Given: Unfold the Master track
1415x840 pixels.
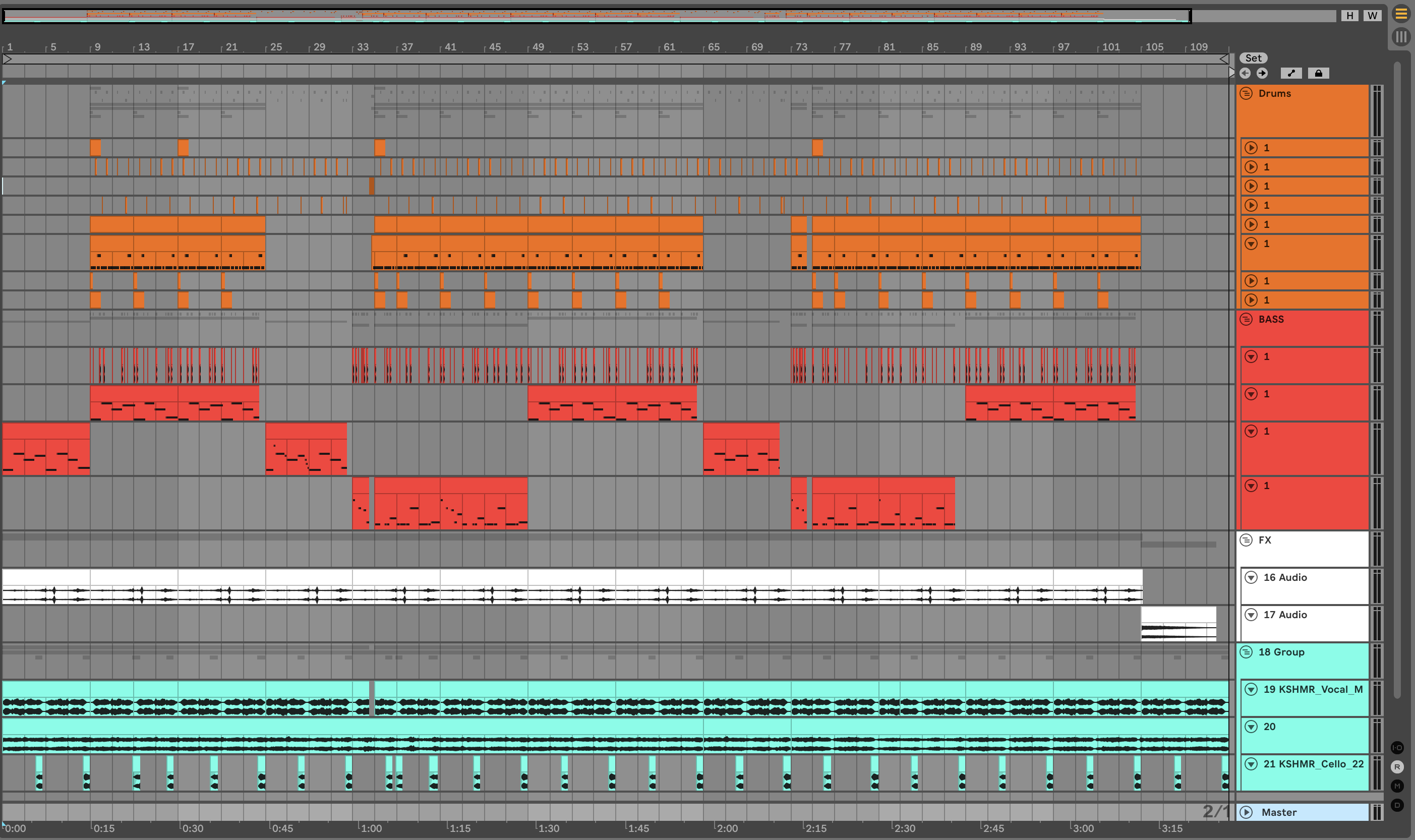Looking at the screenshot, I should pyautogui.click(x=1247, y=812).
